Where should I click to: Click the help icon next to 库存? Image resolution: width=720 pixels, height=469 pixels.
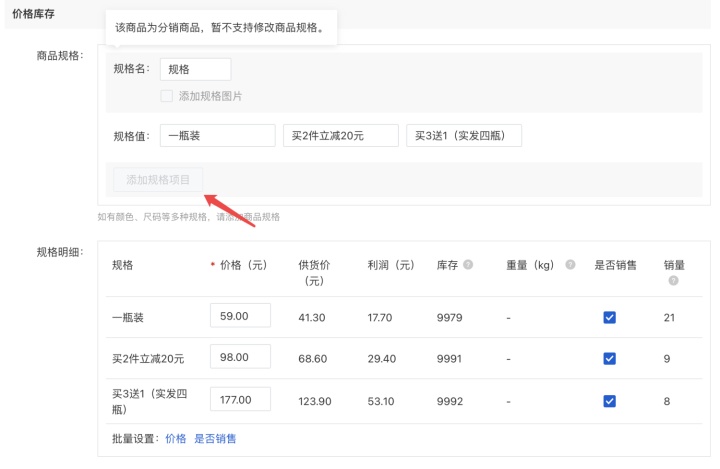pos(468,265)
